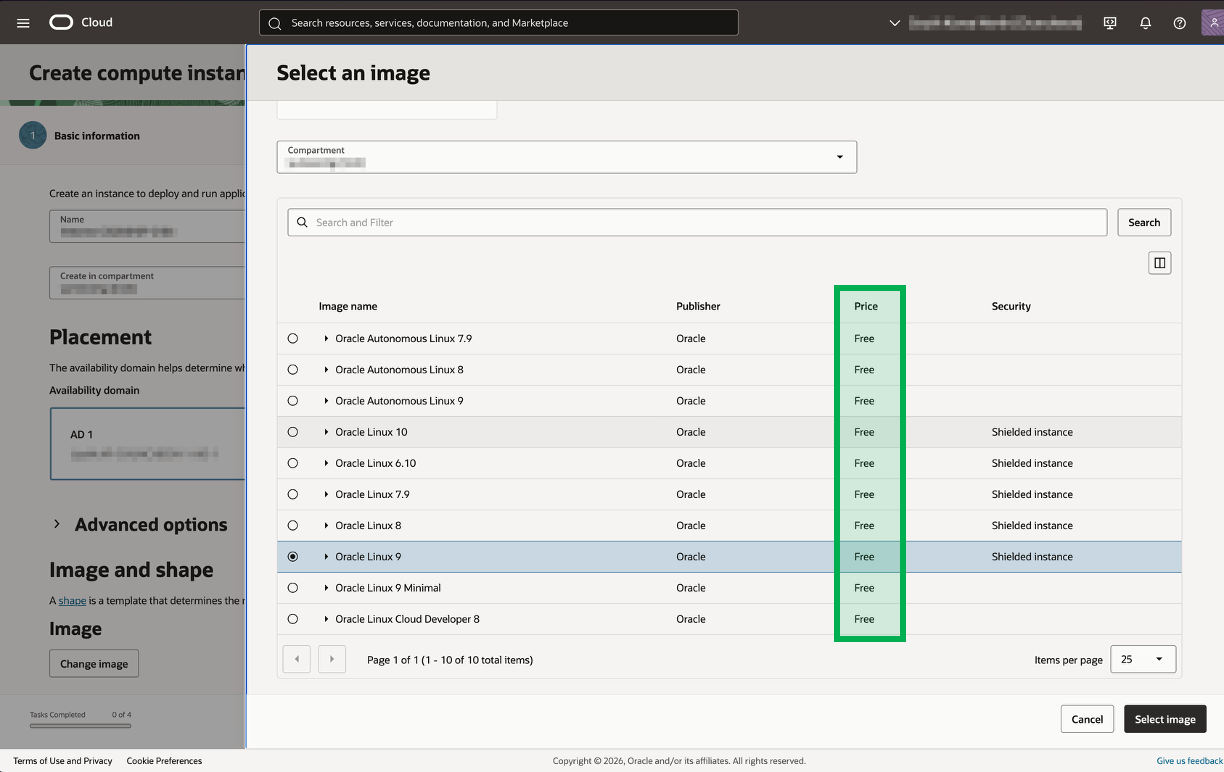Focus the top global search bar
Image resolution: width=1224 pixels, height=772 pixels.
[x=499, y=23]
